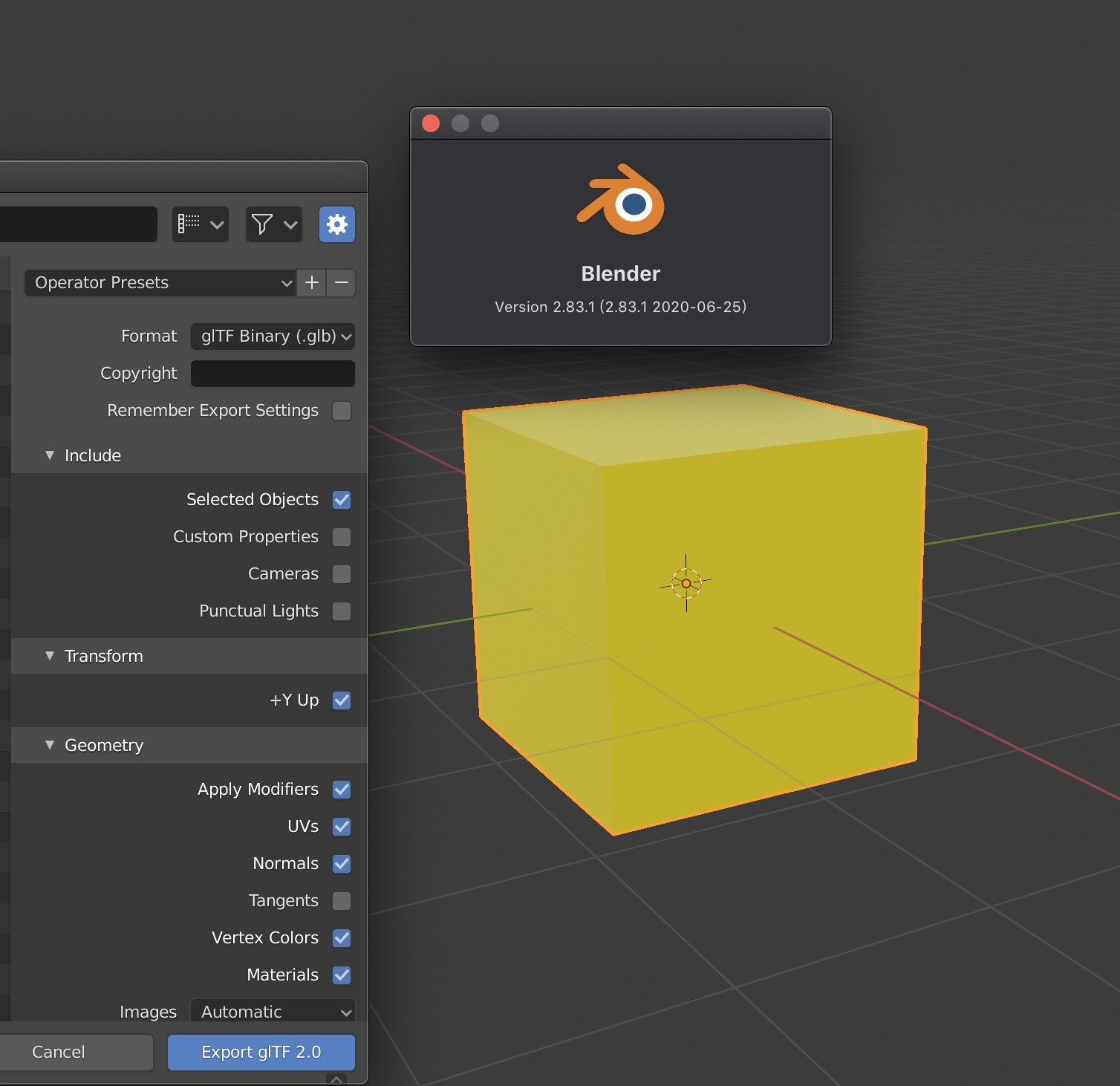The width and height of the screenshot is (1120, 1086).
Task: Open the display mode list icon dropdown
Action: point(200,224)
